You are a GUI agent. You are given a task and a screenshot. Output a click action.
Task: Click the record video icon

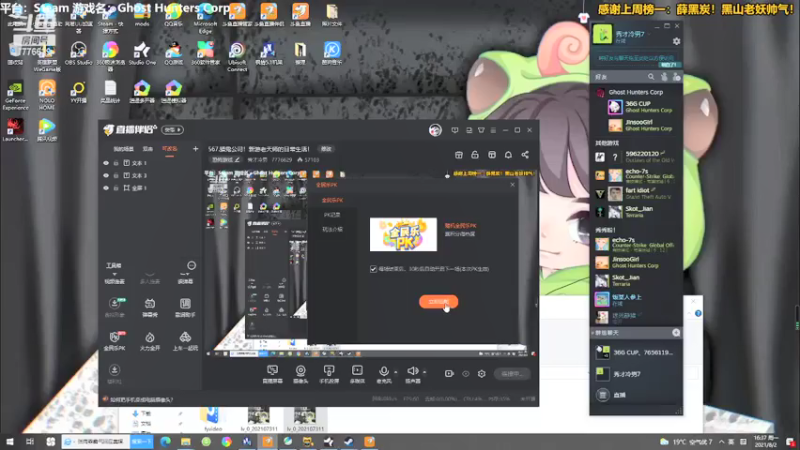tap(449, 374)
